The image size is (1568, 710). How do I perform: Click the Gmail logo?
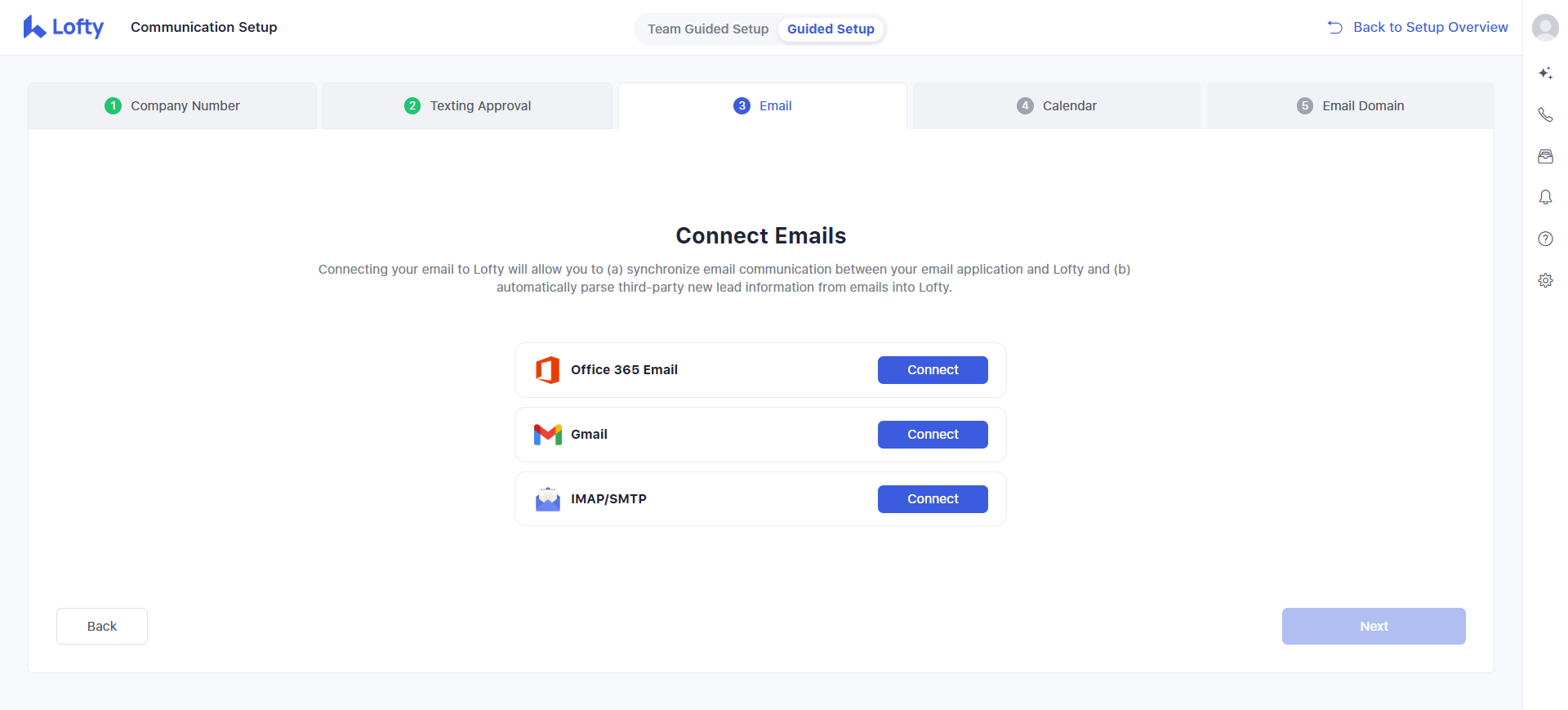click(x=548, y=434)
